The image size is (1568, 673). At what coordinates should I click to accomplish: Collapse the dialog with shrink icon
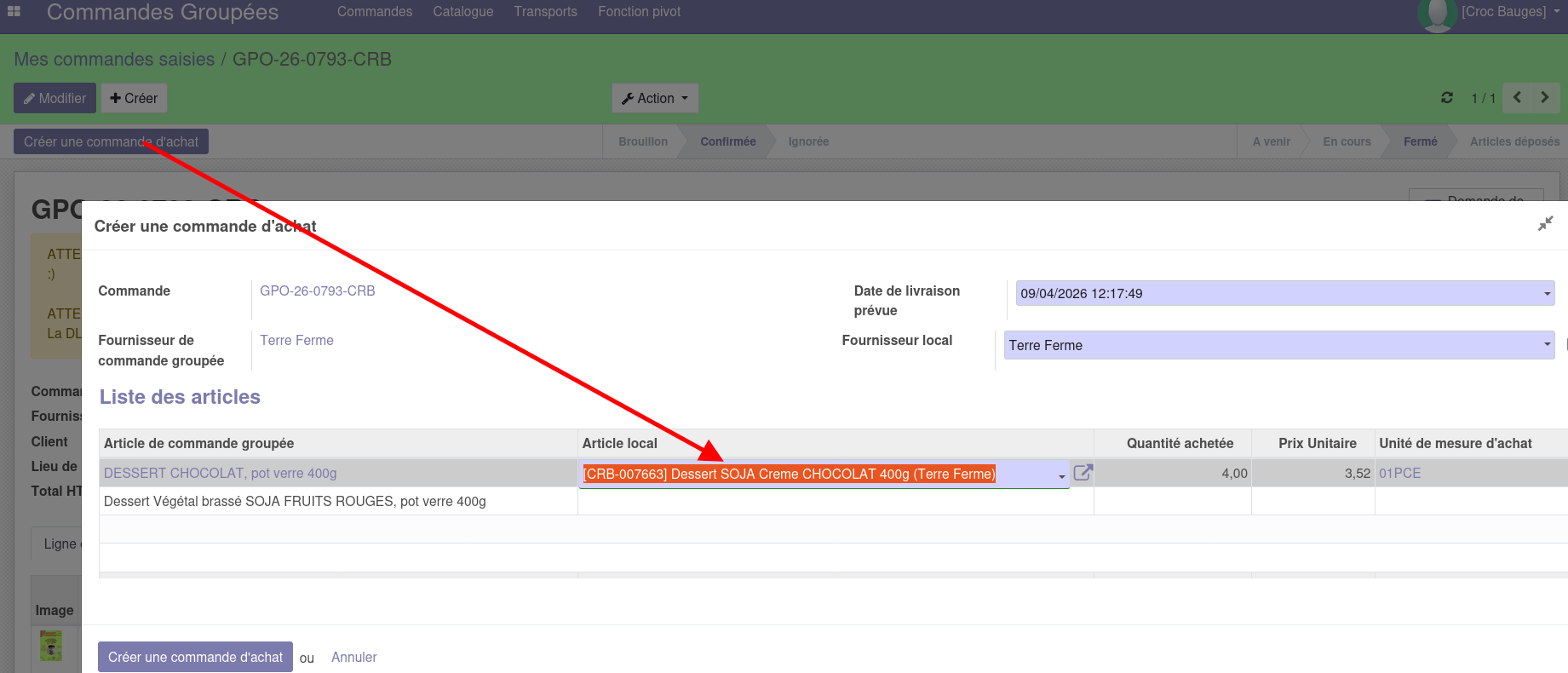(x=1545, y=224)
